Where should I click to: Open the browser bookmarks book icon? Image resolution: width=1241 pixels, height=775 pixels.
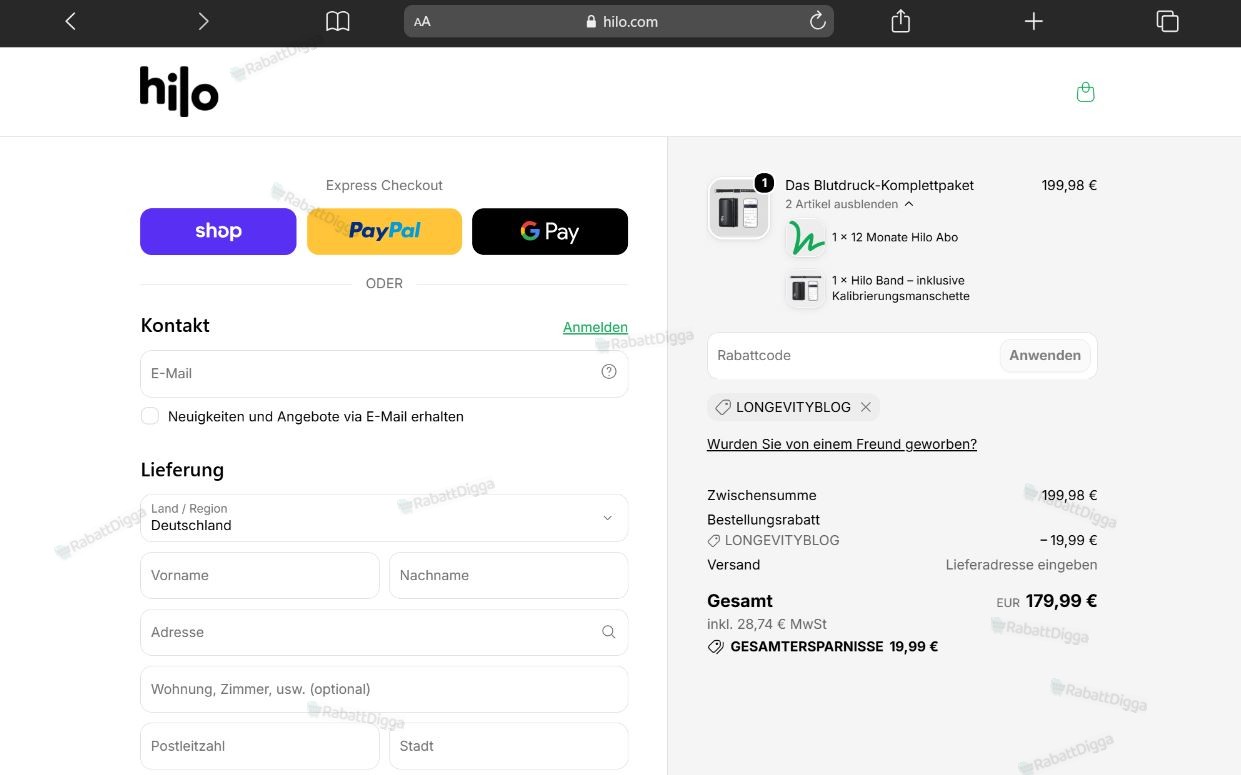pos(338,21)
